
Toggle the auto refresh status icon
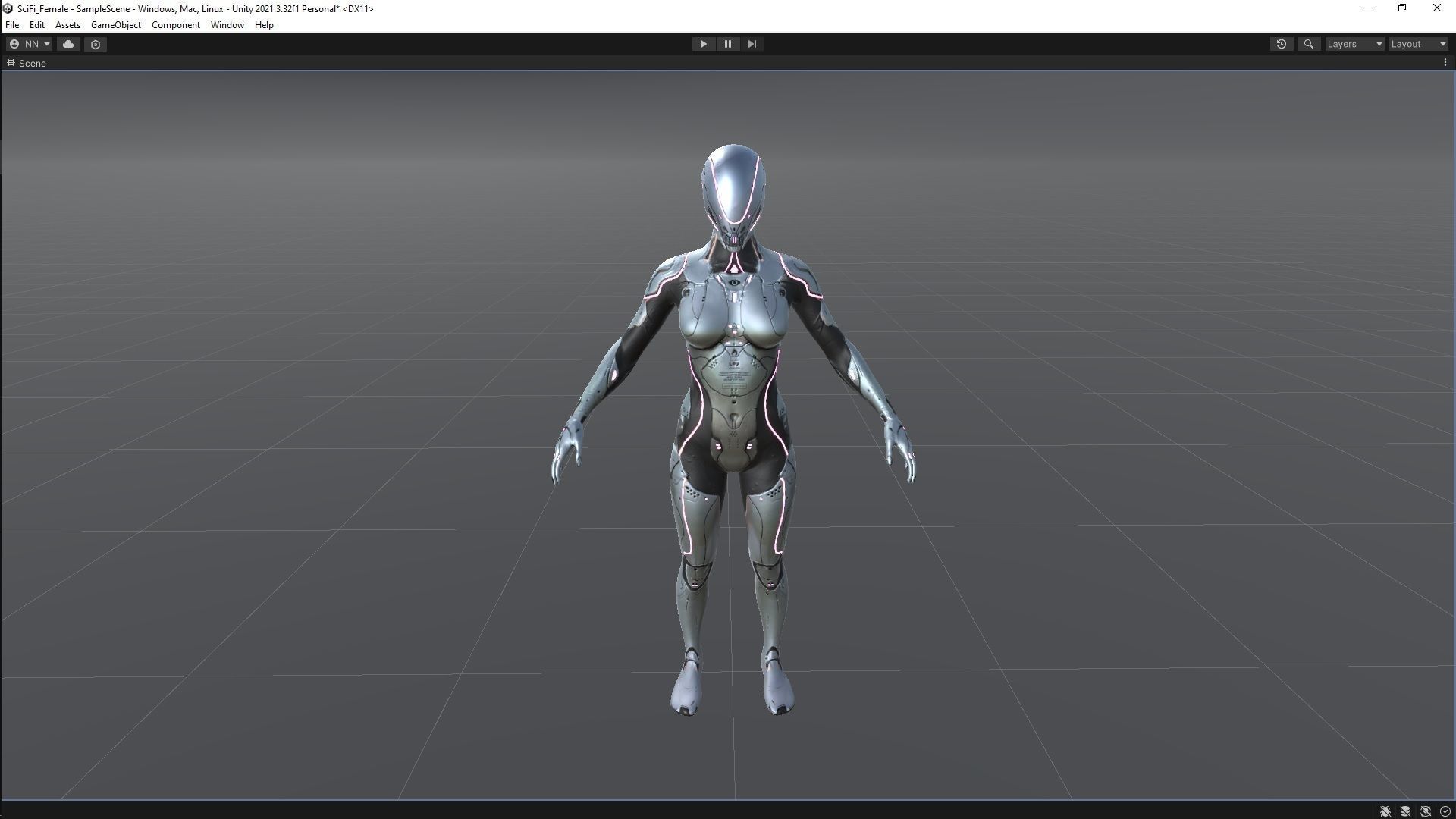(1426, 811)
